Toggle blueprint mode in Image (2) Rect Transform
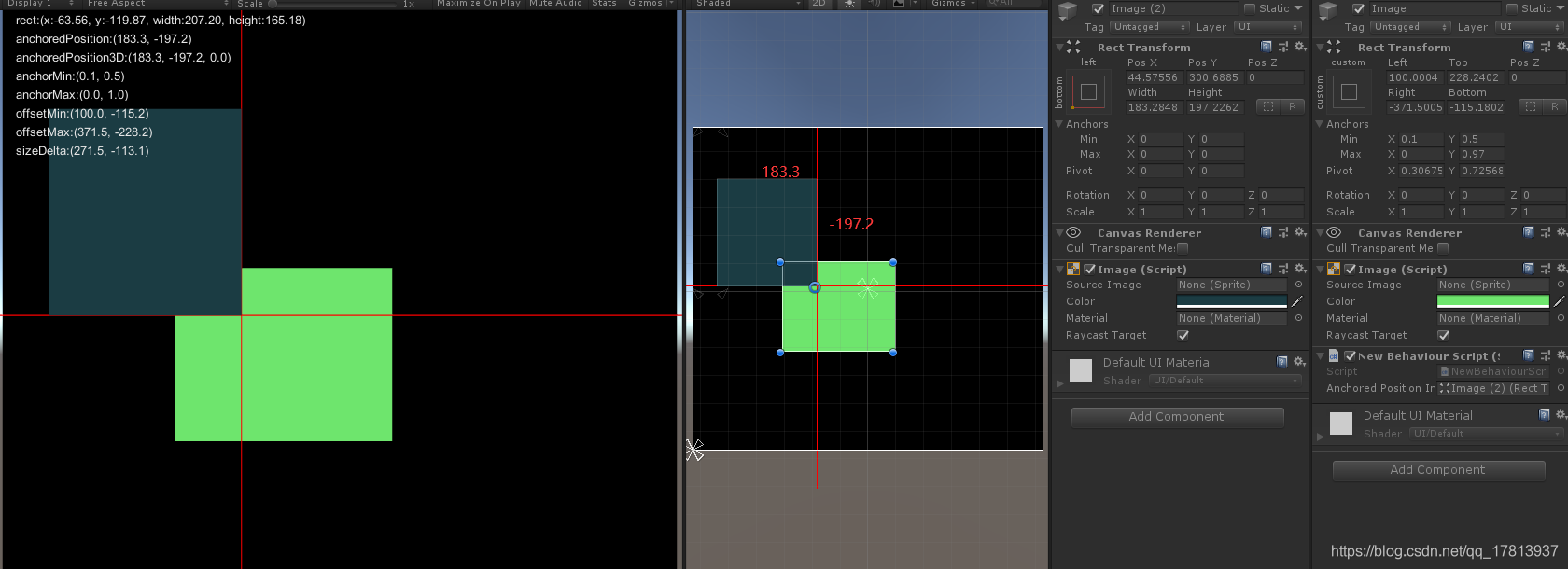The image size is (1568, 569). [x=1268, y=106]
